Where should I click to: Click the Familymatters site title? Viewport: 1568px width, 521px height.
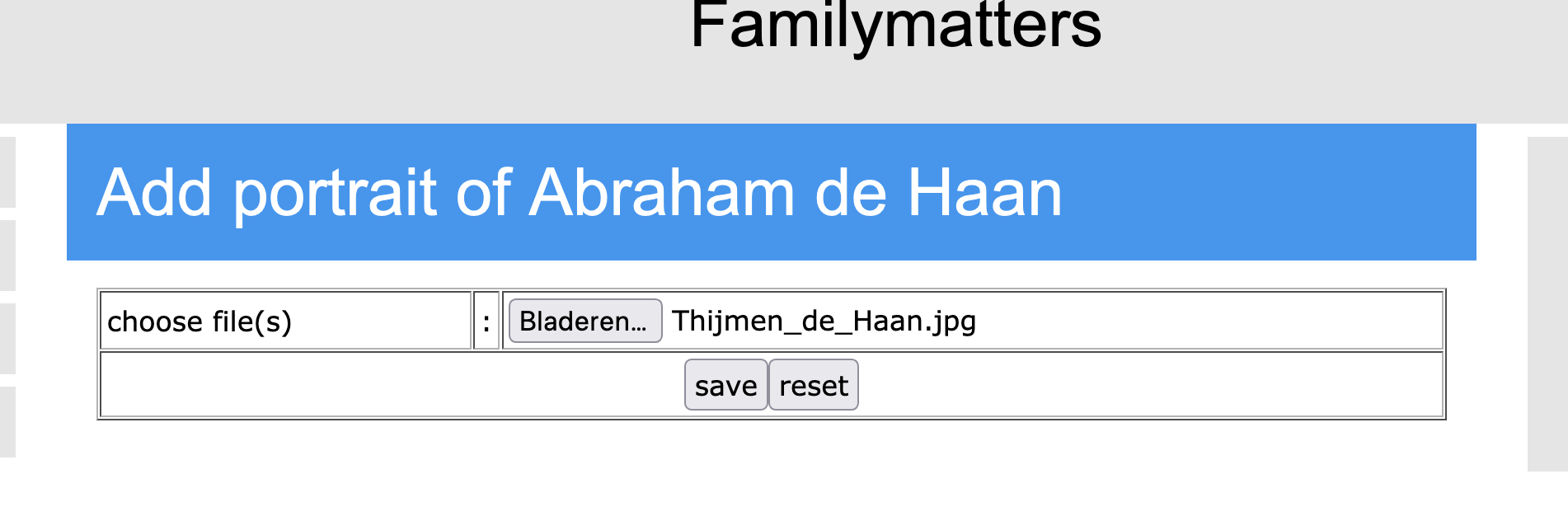[x=895, y=26]
